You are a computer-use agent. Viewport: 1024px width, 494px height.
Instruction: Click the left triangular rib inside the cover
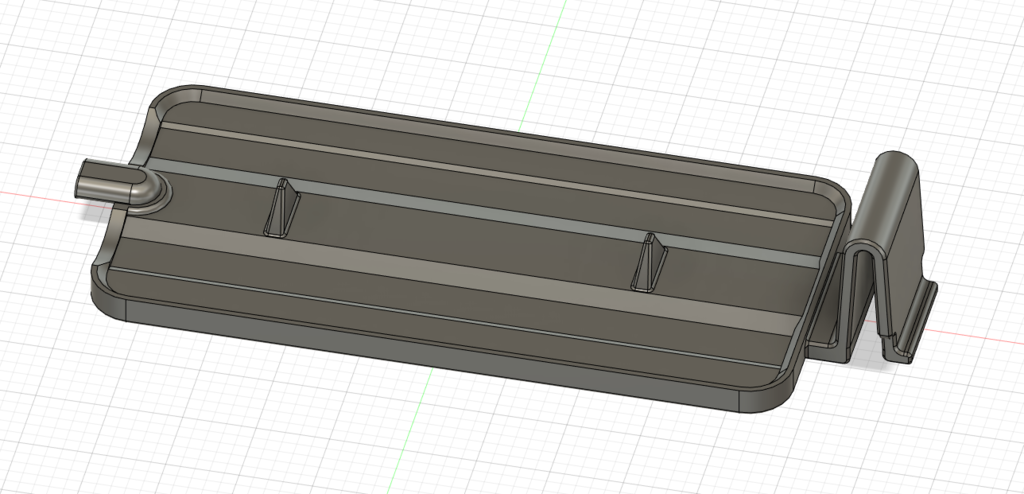[x=282, y=209]
